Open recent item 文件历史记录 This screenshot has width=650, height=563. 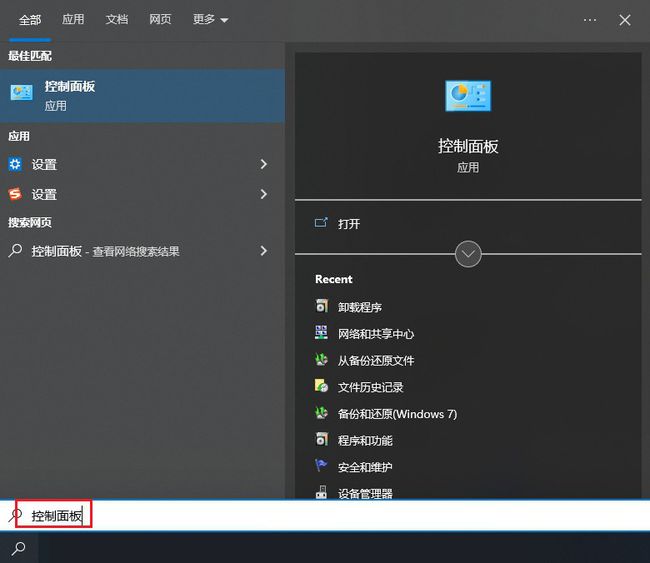pyautogui.click(x=370, y=387)
